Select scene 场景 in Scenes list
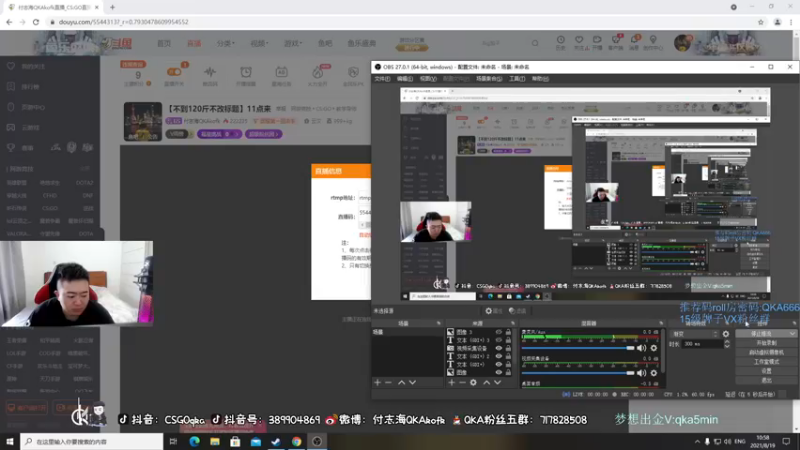This screenshot has width=800, height=450. pos(408,332)
